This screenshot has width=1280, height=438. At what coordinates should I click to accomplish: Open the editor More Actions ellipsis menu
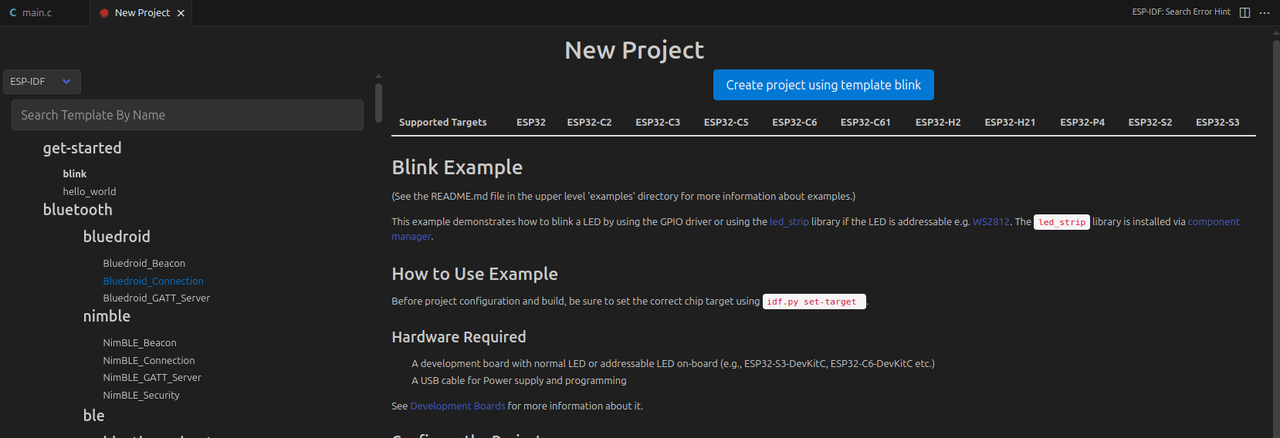tap(1265, 13)
